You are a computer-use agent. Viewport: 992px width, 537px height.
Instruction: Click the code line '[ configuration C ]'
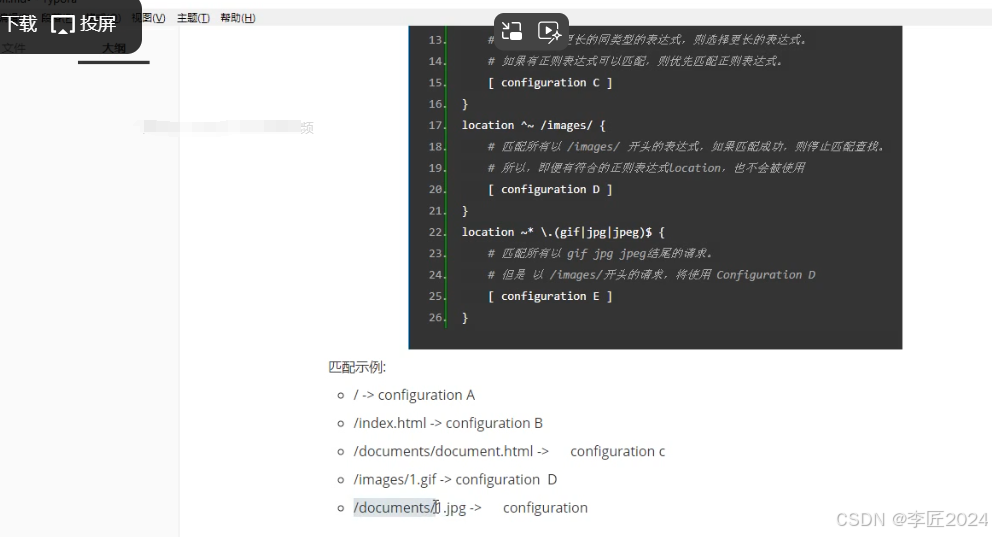coord(550,83)
